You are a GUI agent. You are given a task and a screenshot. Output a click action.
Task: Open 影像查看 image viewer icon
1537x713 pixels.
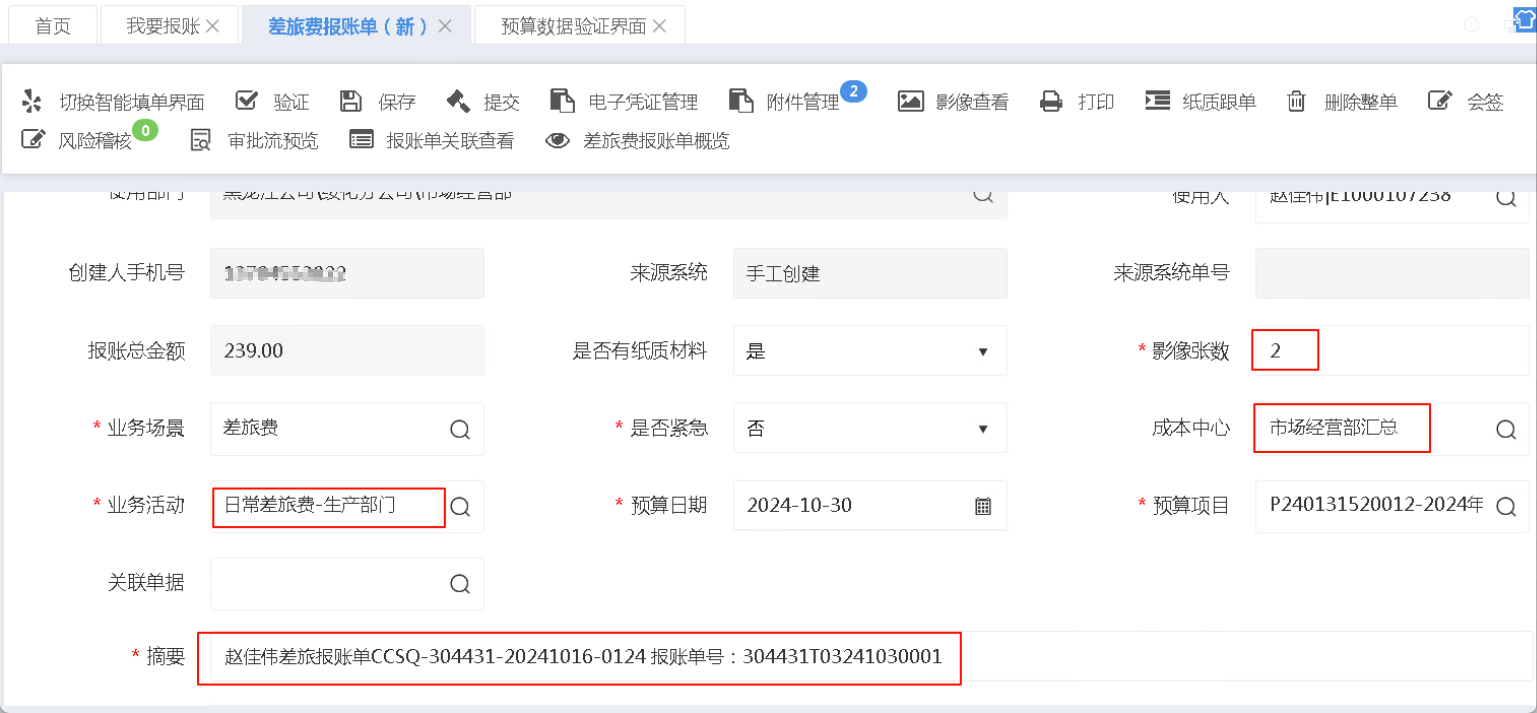[x=910, y=101]
